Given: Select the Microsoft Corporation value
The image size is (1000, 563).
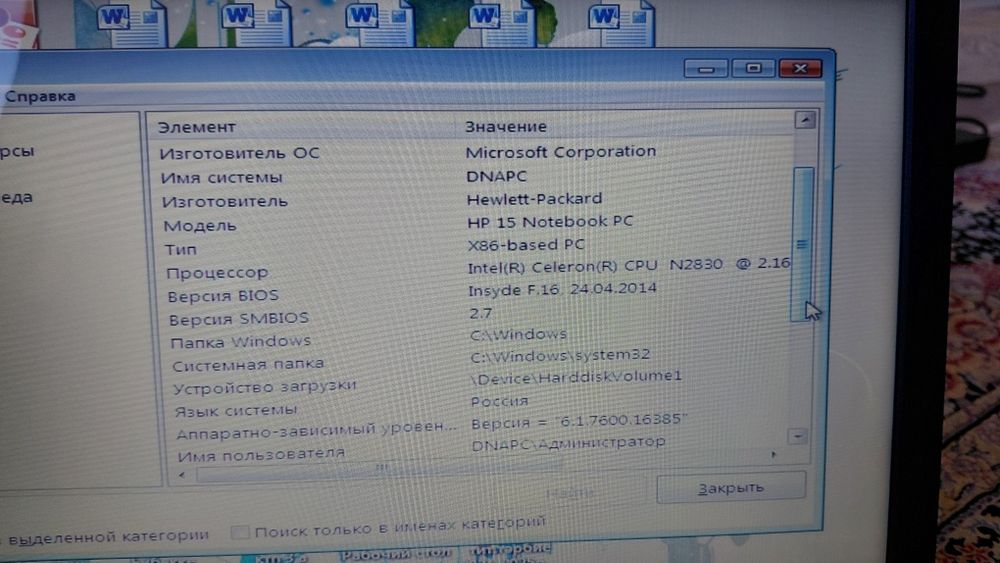Looking at the screenshot, I should click(561, 152).
